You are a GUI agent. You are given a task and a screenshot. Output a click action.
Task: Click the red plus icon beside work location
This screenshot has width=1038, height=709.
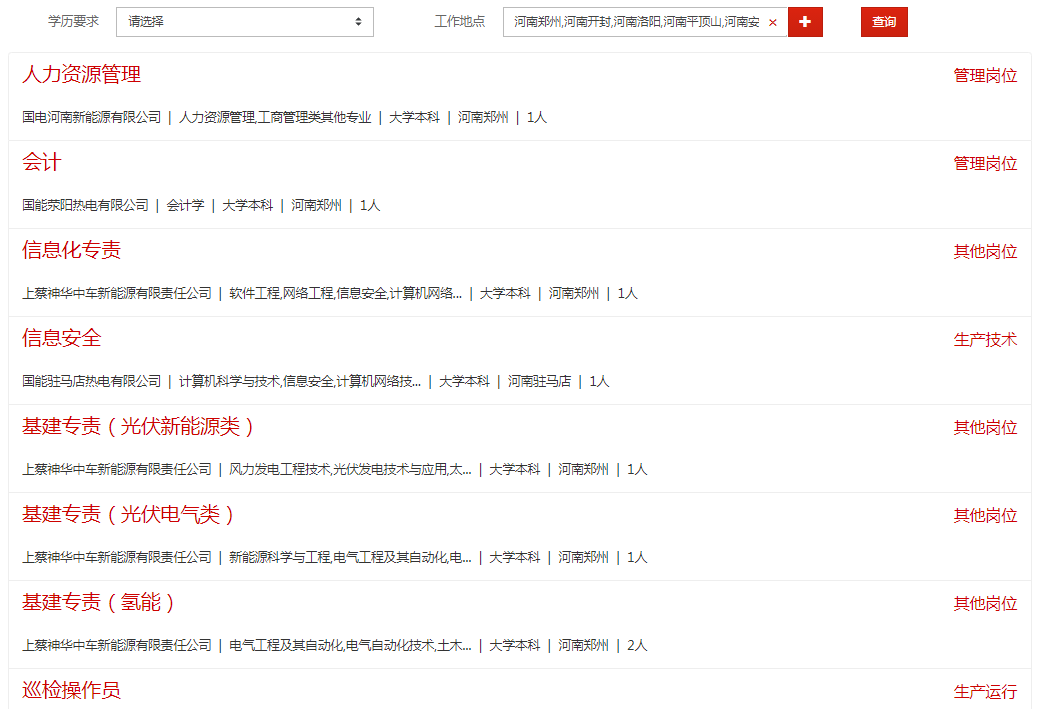[805, 22]
